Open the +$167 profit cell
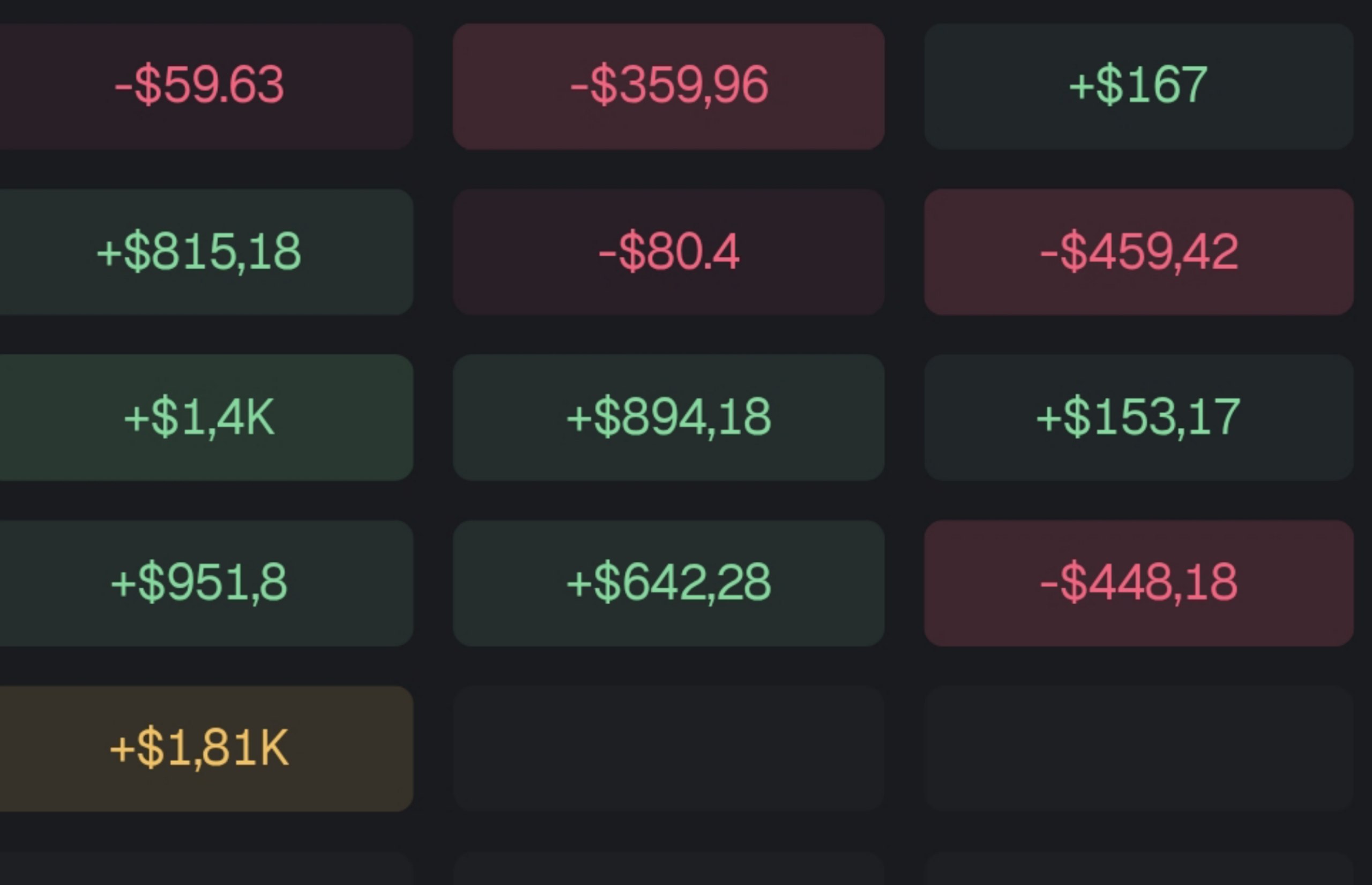The image size is (1372, 885). pyautogui.click(x=1139, y=86)
